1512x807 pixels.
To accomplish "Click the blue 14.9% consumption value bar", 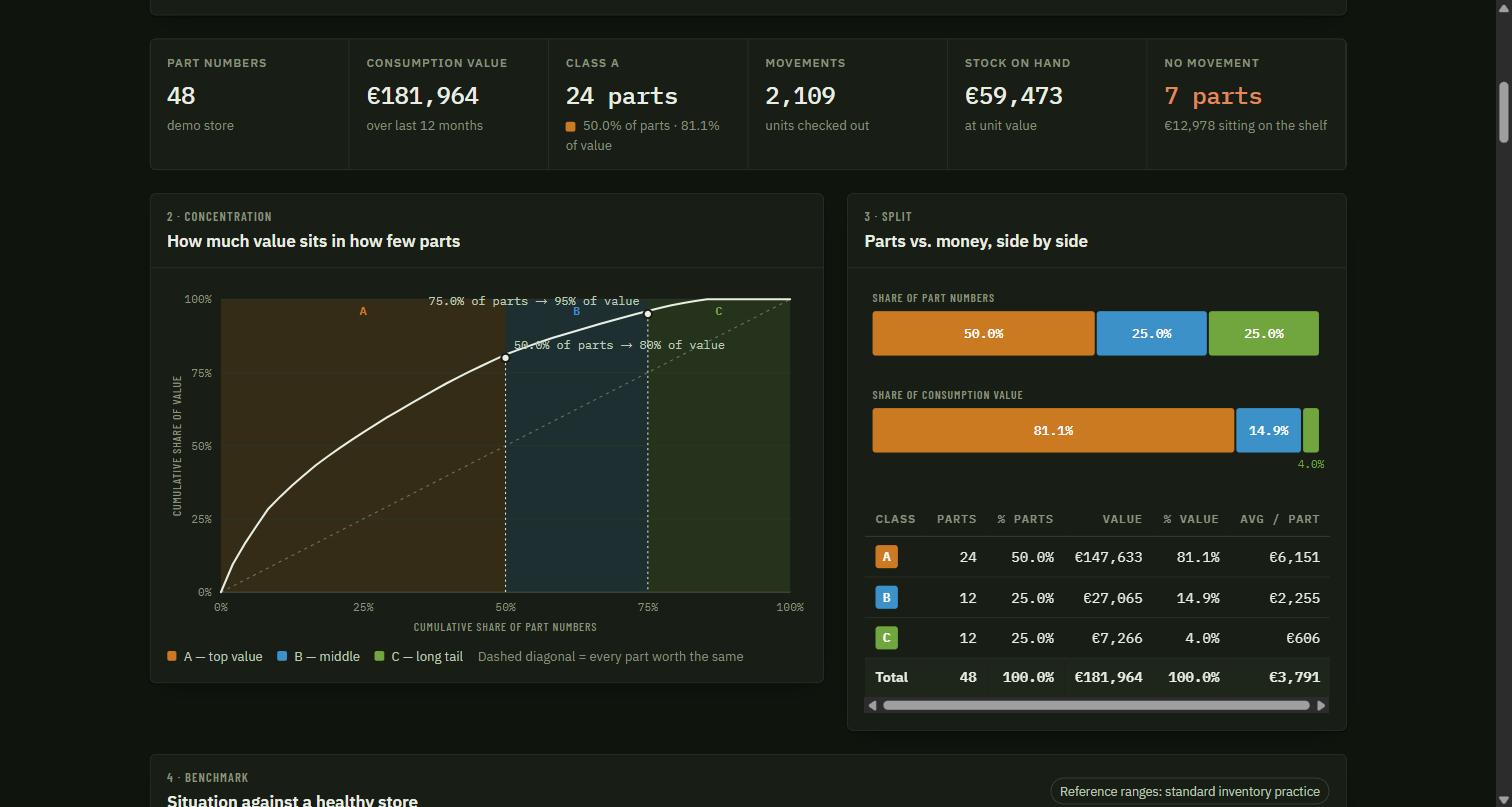I will pyautogui.click(x=1268, y=430).
